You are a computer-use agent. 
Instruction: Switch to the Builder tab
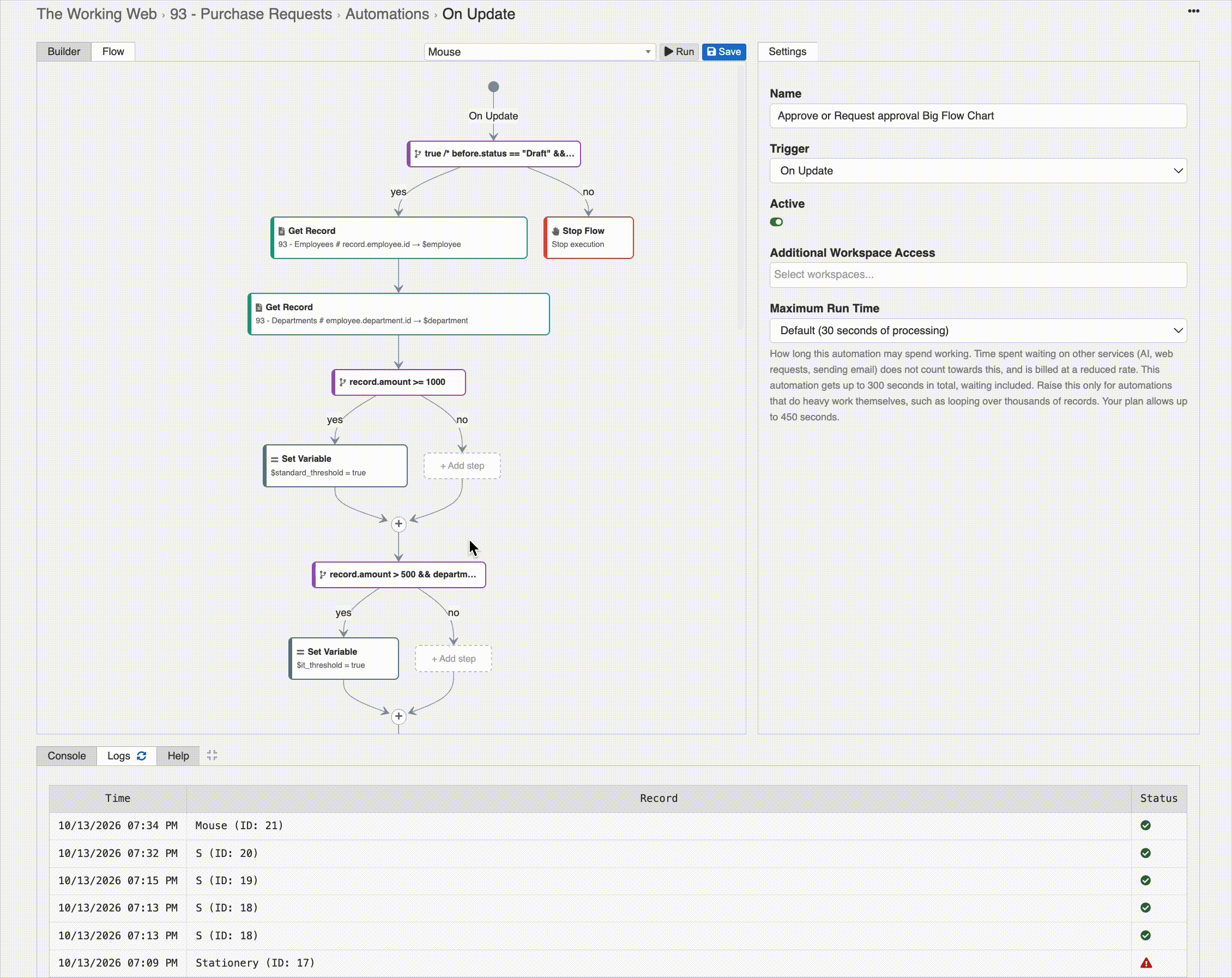63,51
